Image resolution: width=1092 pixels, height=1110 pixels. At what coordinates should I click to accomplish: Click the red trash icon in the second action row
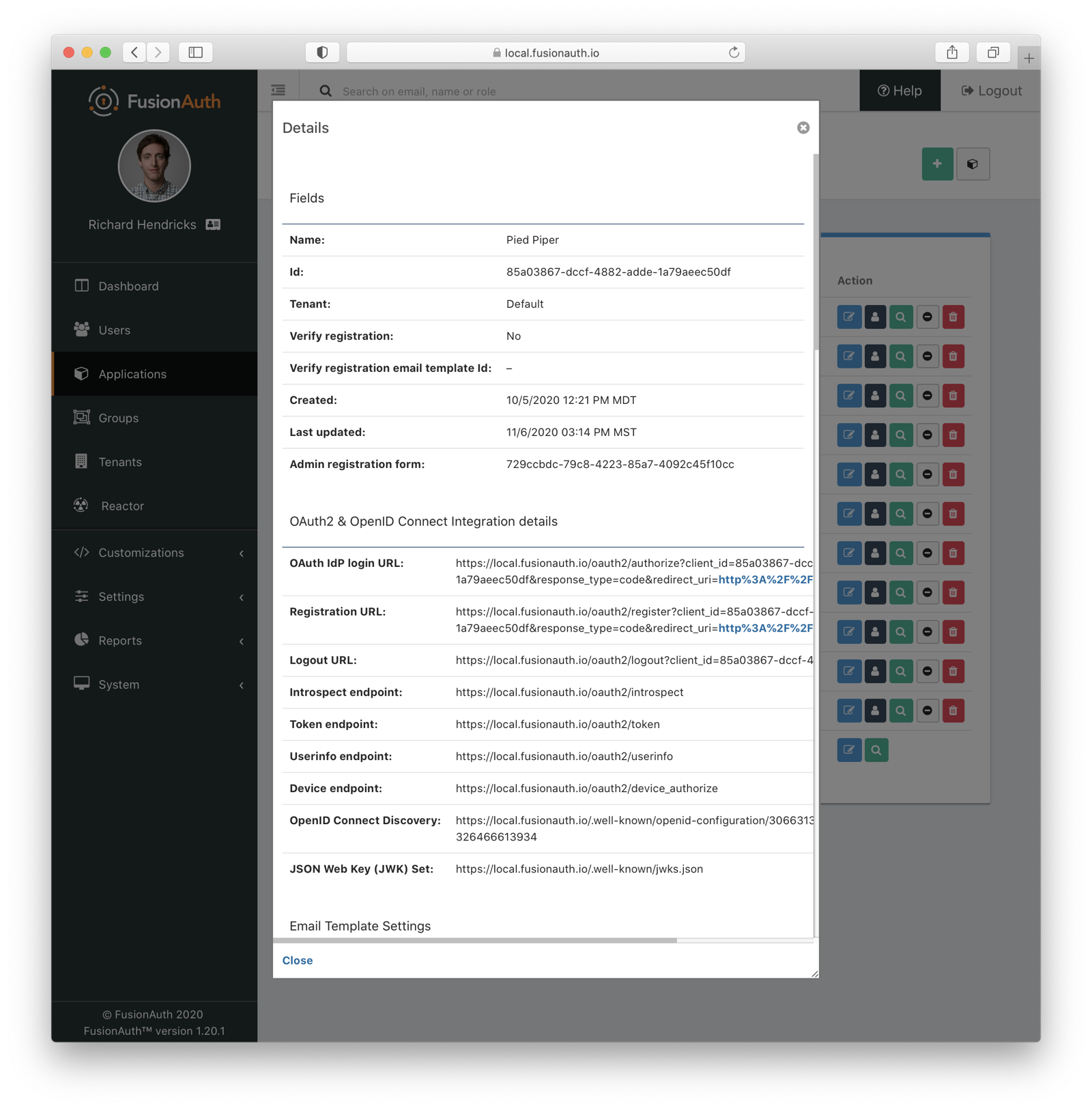[953, 356]
